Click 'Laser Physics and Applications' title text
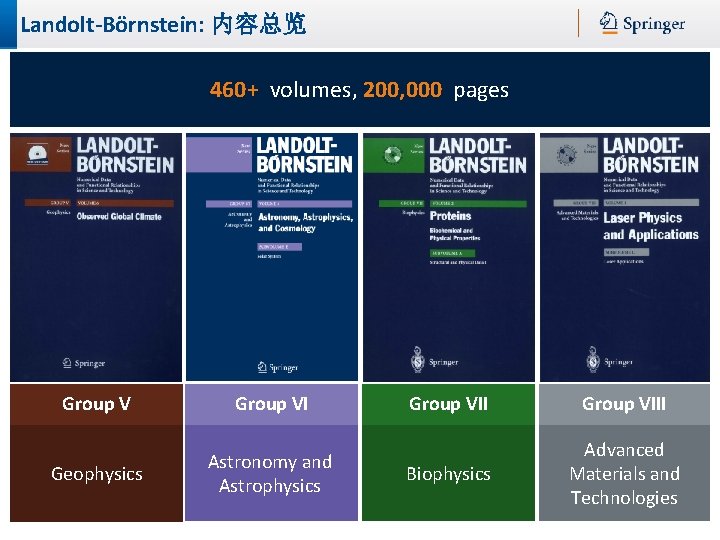This screenshot has width=720, height=540. click(x=651, y=226)
